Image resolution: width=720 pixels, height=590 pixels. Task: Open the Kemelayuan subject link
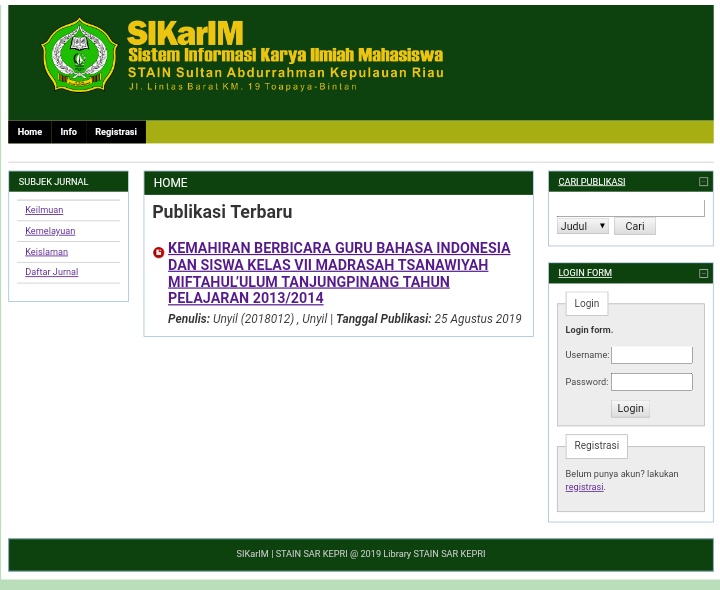pyautogui.click(x=50, y=231)
